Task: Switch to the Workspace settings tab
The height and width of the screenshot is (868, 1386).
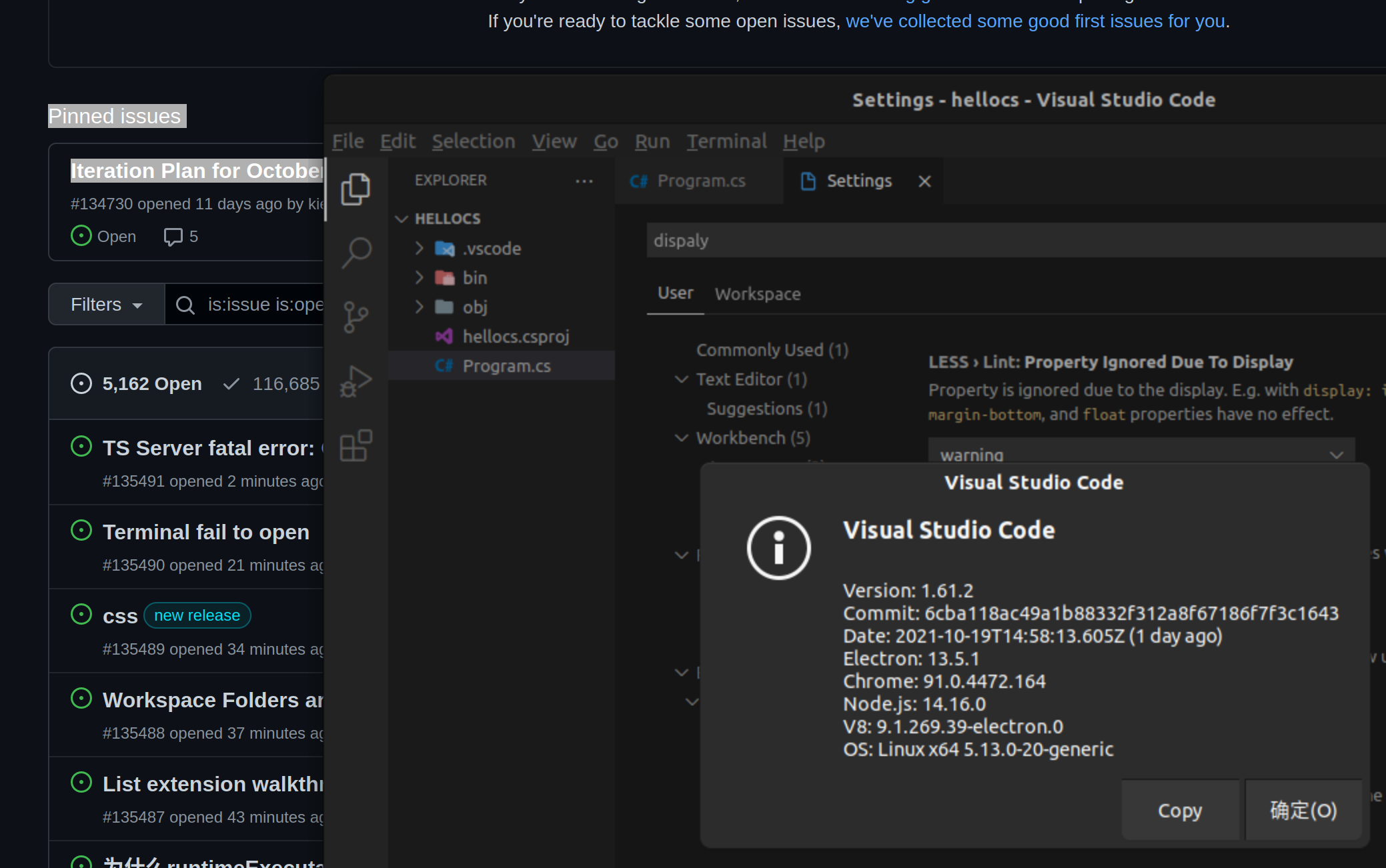Action: click(x=757, y=293)
